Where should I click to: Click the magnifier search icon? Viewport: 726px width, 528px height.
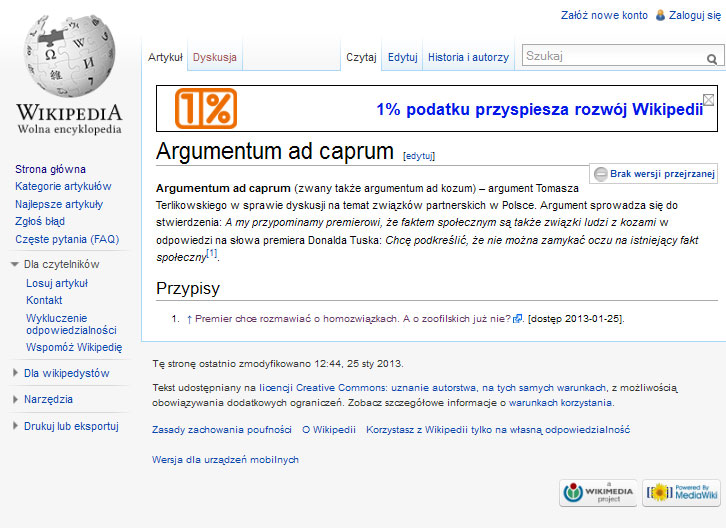711,59
